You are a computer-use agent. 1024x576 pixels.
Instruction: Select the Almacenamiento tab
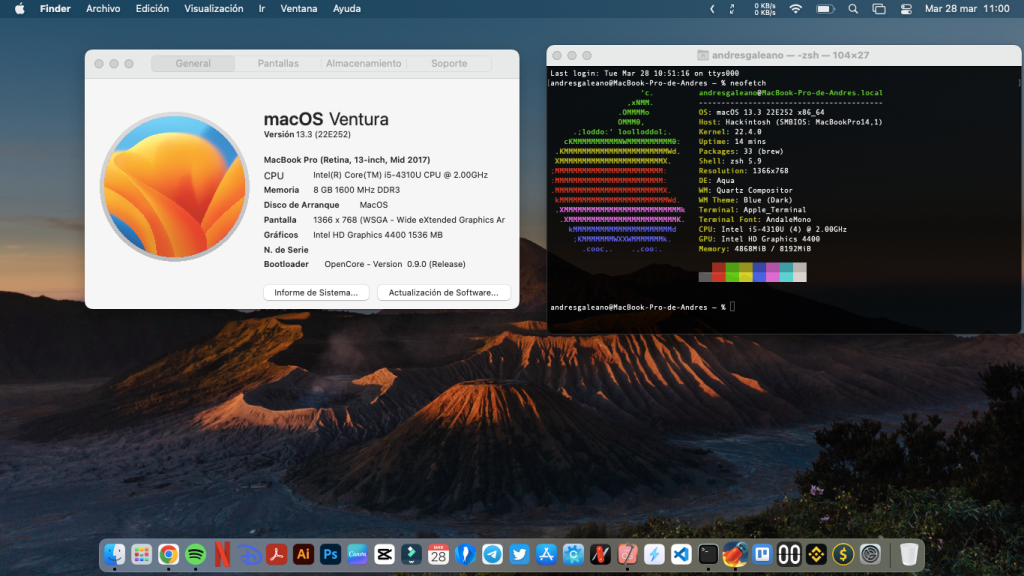(363, 63)
